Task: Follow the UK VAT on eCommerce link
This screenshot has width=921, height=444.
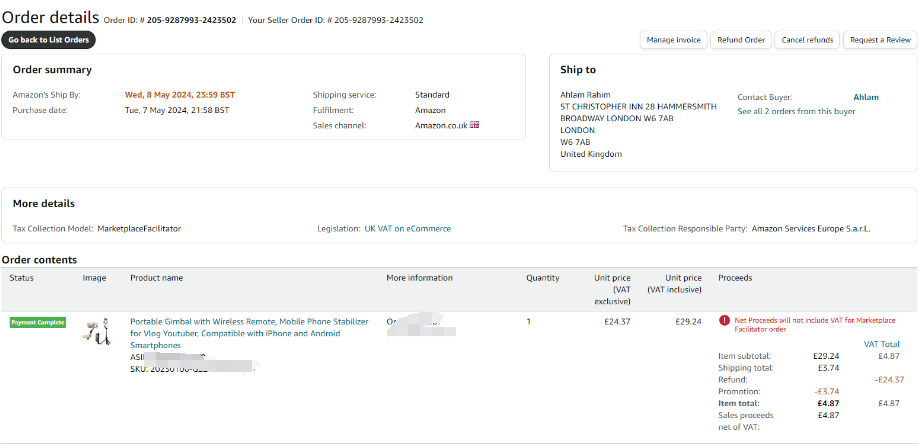Action: 407,229
